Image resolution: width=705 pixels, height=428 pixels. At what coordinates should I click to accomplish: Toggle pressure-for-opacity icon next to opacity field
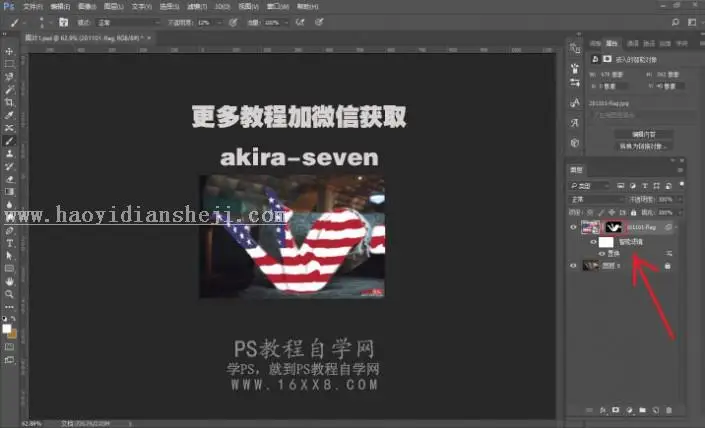pyautogui.click(x=233, y=22)
